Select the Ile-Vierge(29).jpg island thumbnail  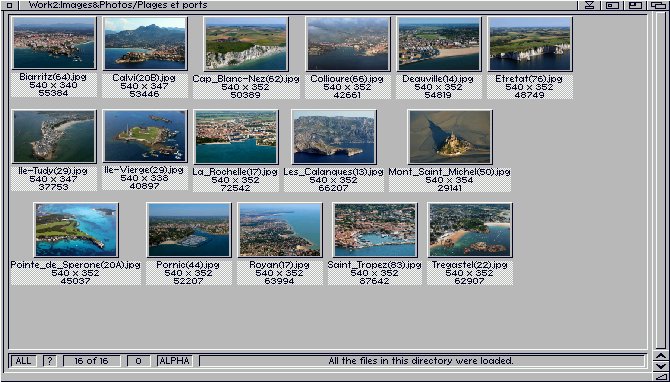(145, 136)
